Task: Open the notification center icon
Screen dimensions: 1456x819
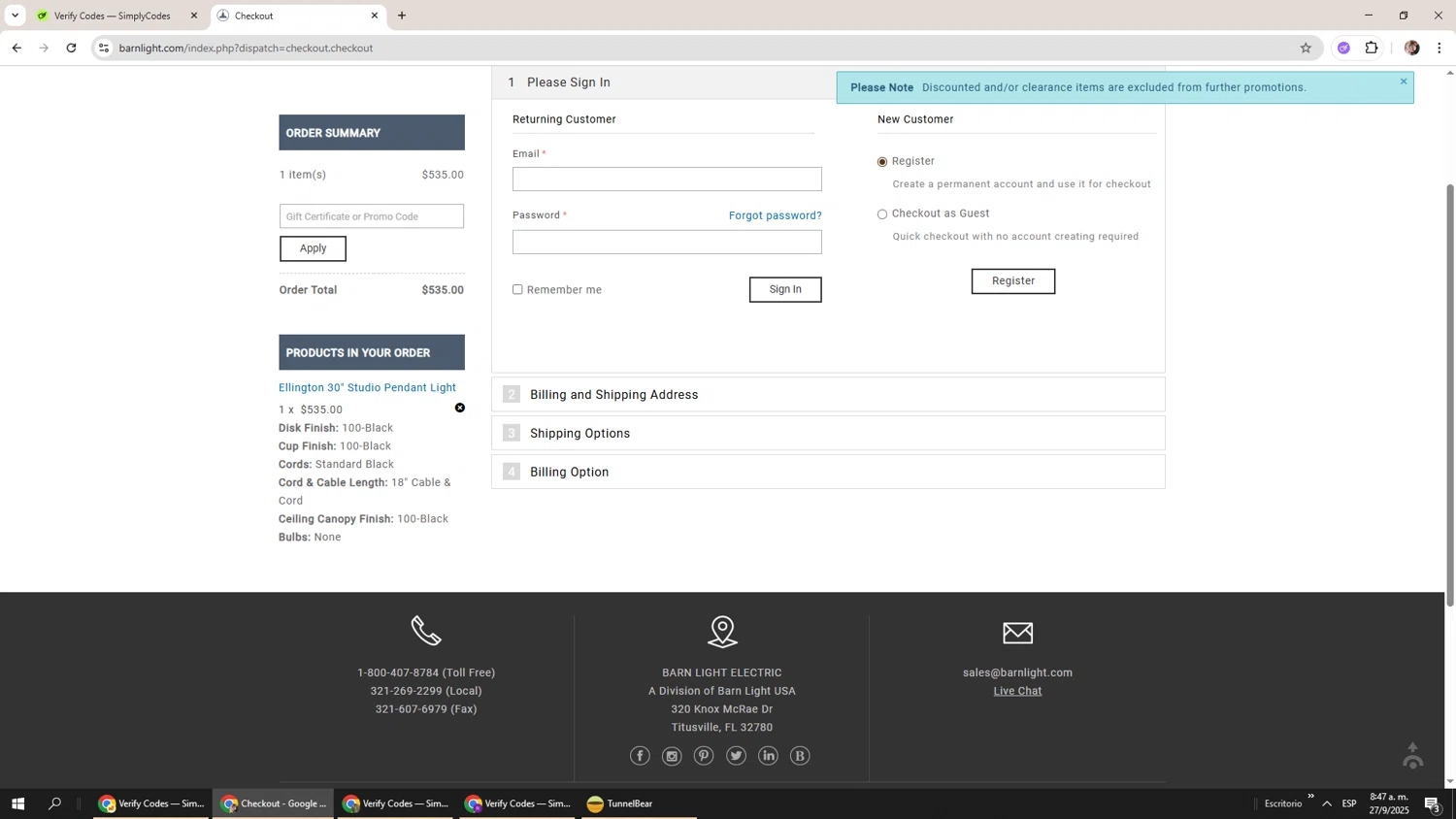Action: point(1433,803)
